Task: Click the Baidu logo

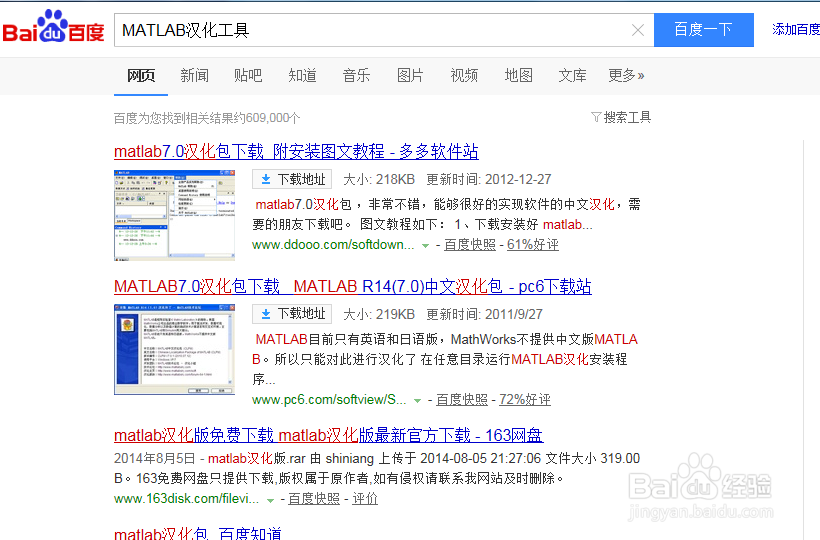Action: (x=53, y=27)
